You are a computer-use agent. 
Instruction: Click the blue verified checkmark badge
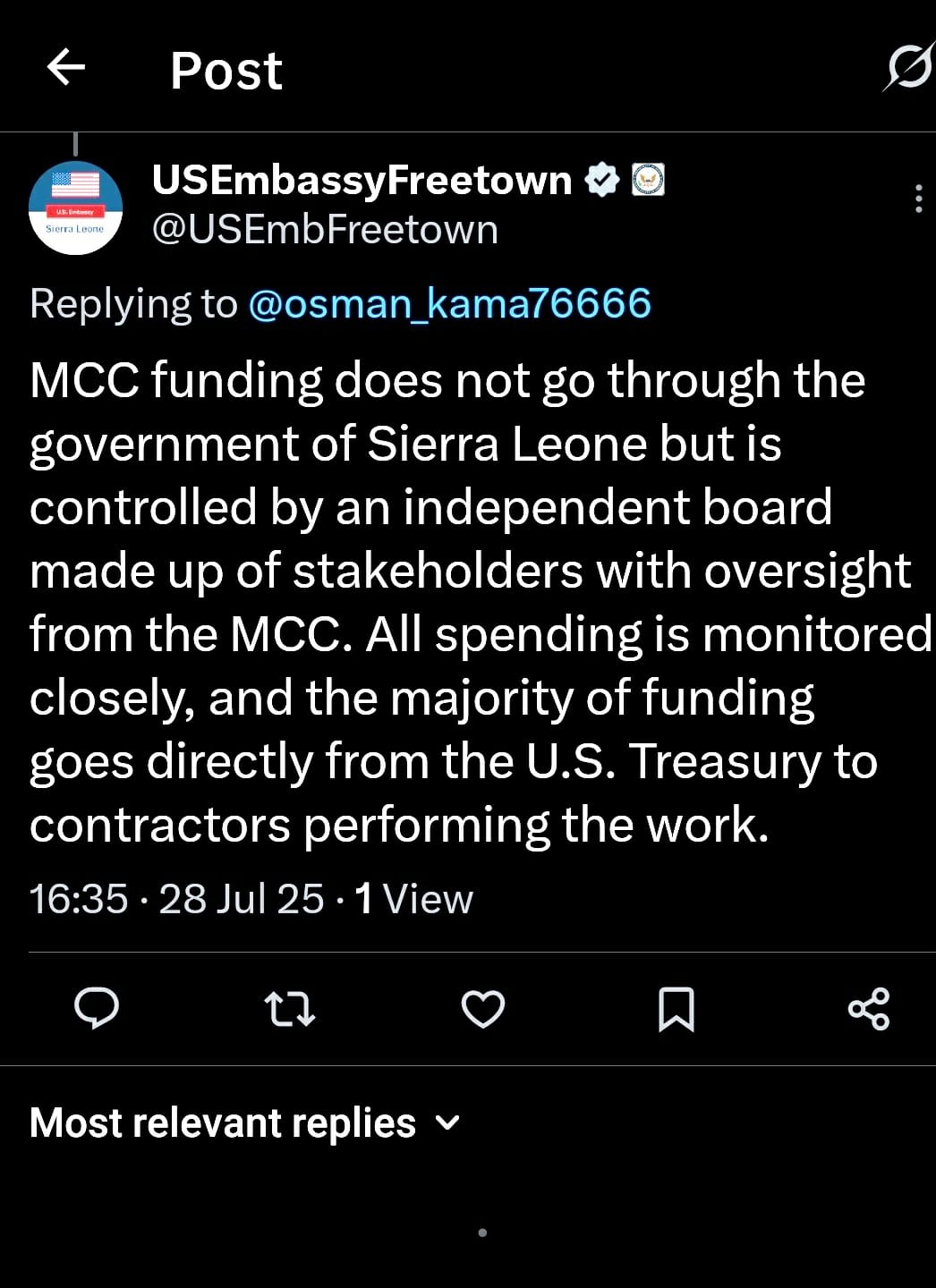[x=601, y=181]
